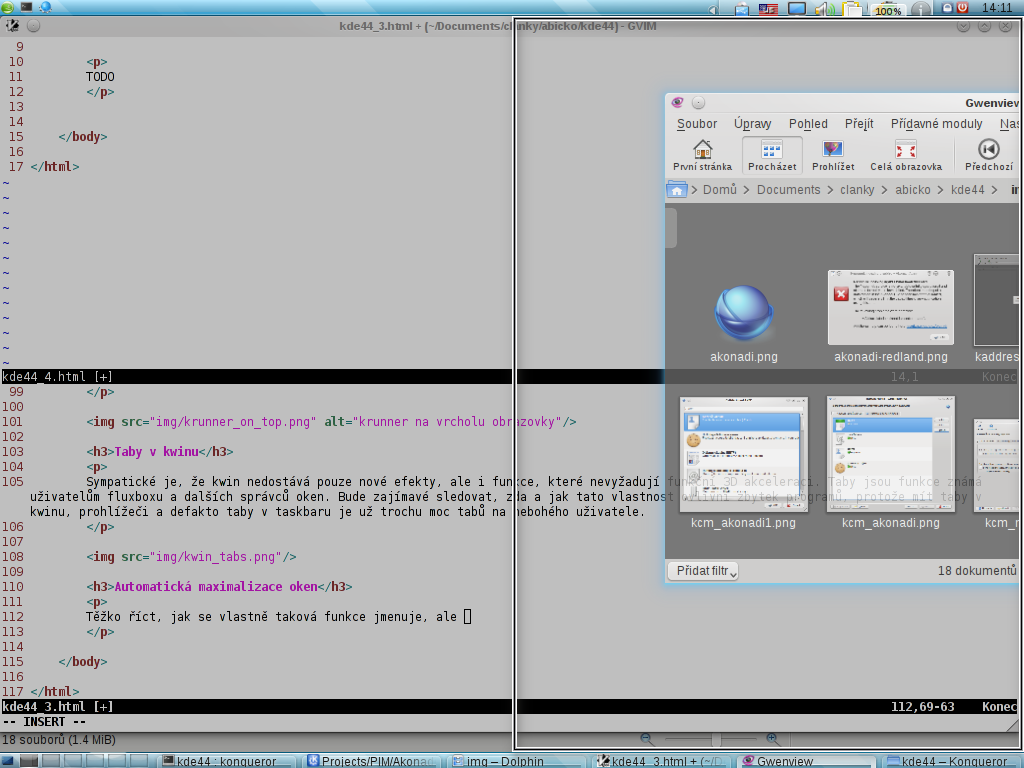Select the akonadi.png thumbnail
This screenshot has height=768, width=1024.
pos(744,323)
